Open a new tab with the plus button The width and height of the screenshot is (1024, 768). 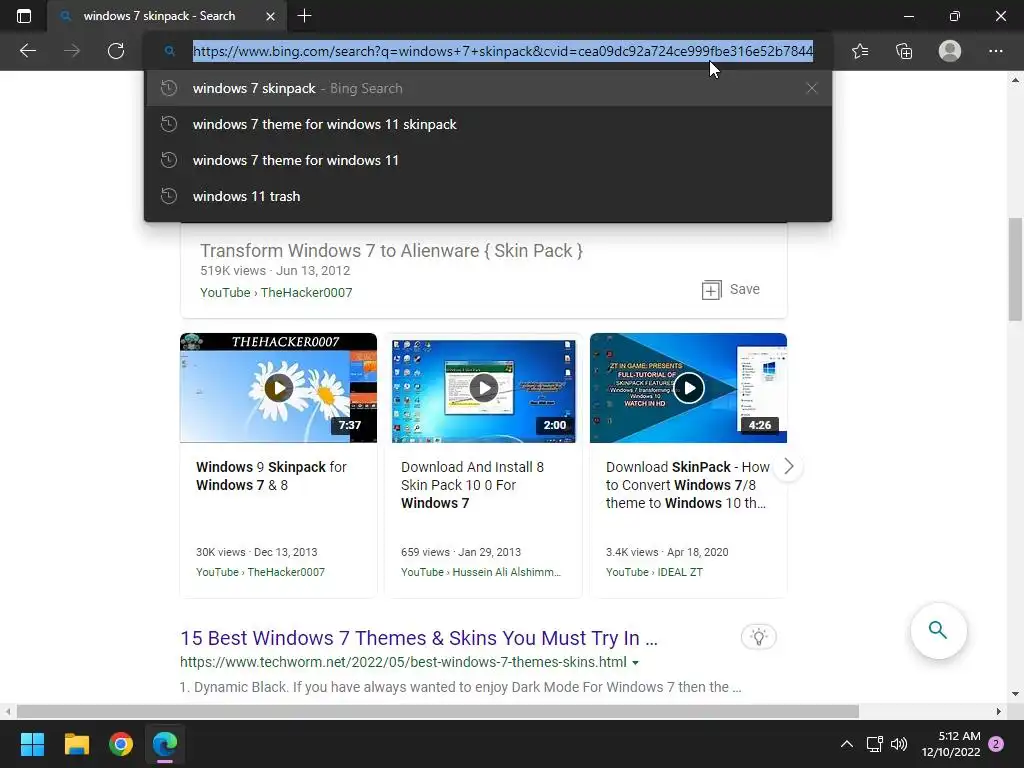click(x=304, y=16)
